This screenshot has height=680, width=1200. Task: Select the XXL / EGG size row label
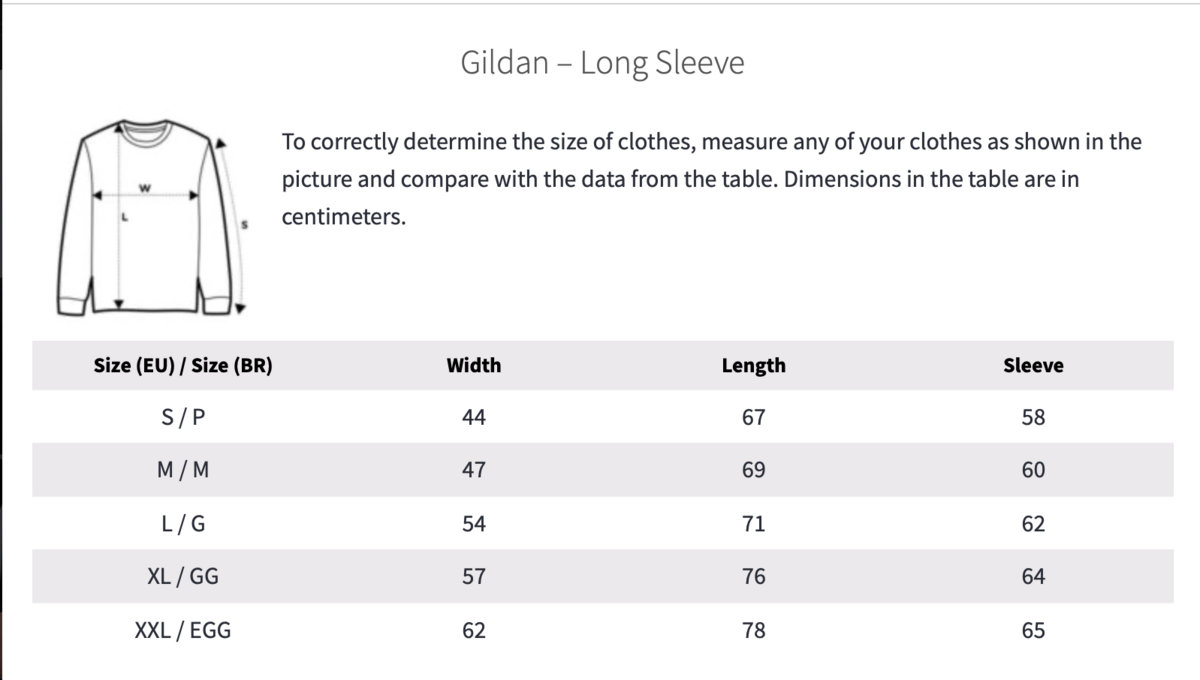coord(183,630)
